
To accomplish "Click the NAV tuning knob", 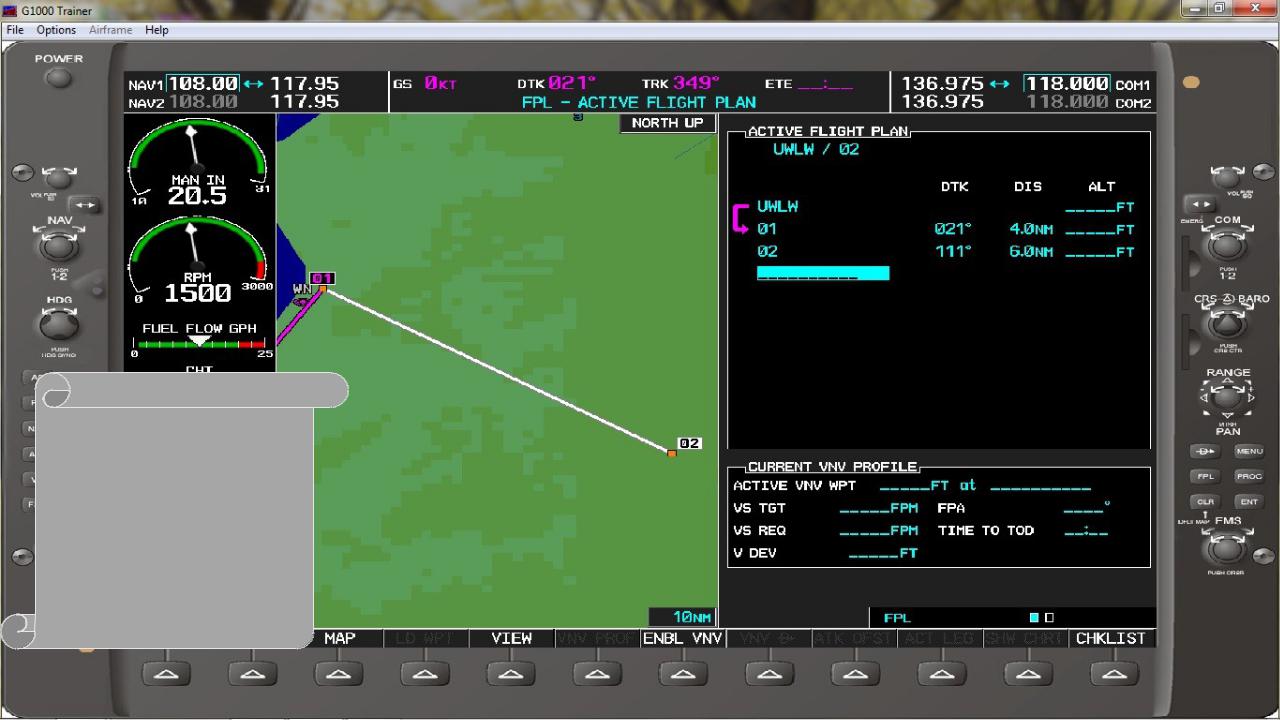I will [58, 245].
